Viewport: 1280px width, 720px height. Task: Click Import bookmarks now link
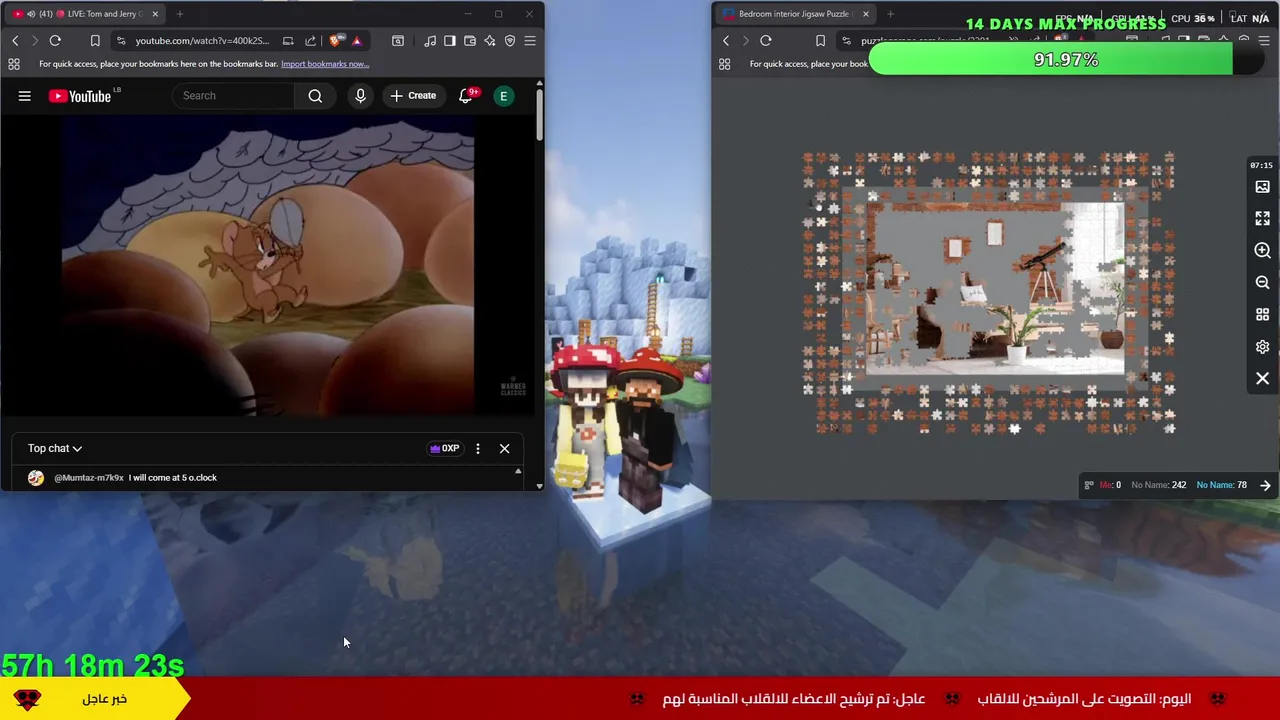tap(325, 64)
